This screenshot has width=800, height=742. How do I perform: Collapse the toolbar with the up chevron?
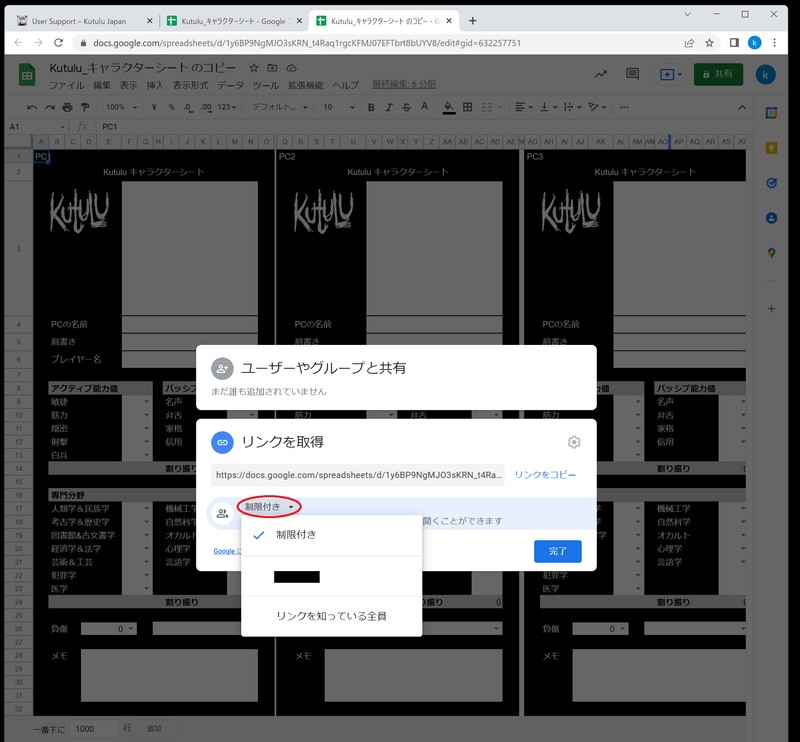[742, 107]
